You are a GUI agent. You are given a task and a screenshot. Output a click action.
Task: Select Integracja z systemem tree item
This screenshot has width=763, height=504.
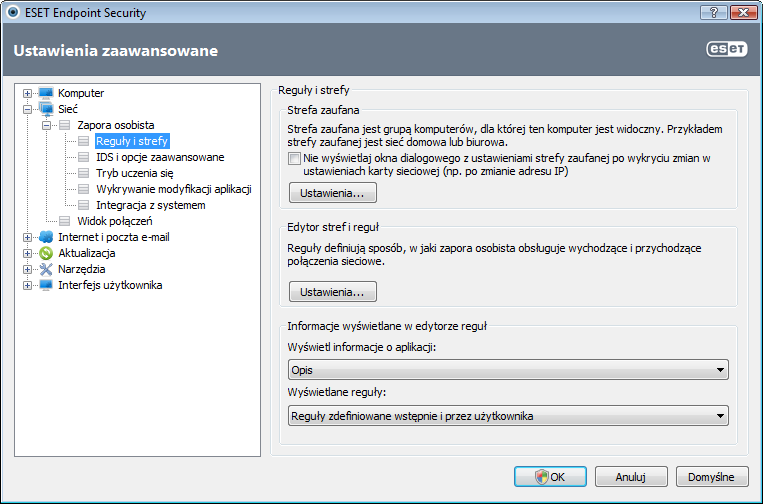click(151, 205)
